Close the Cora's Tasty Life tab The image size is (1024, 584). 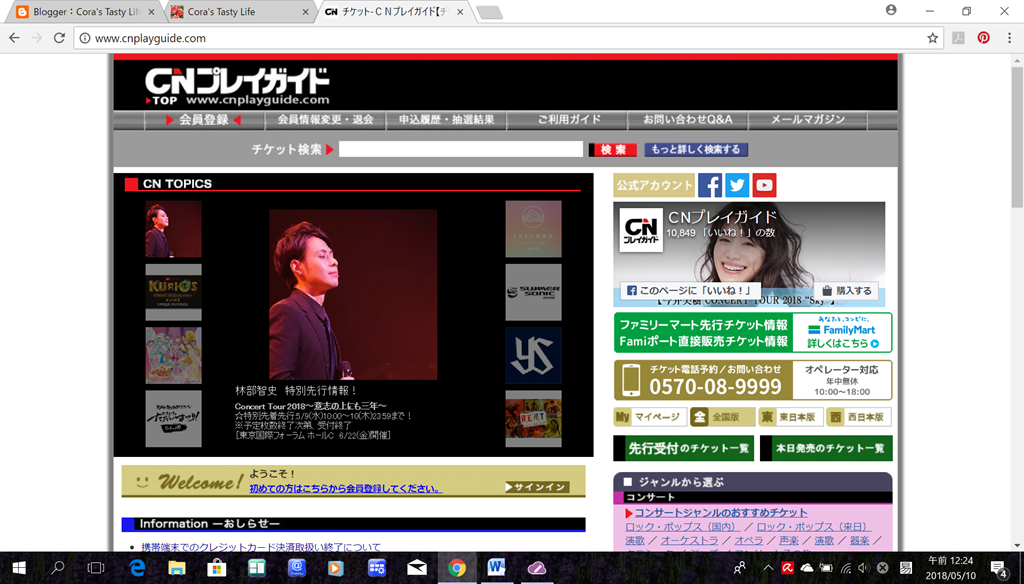pyautogui.click(x=306, y=12)
